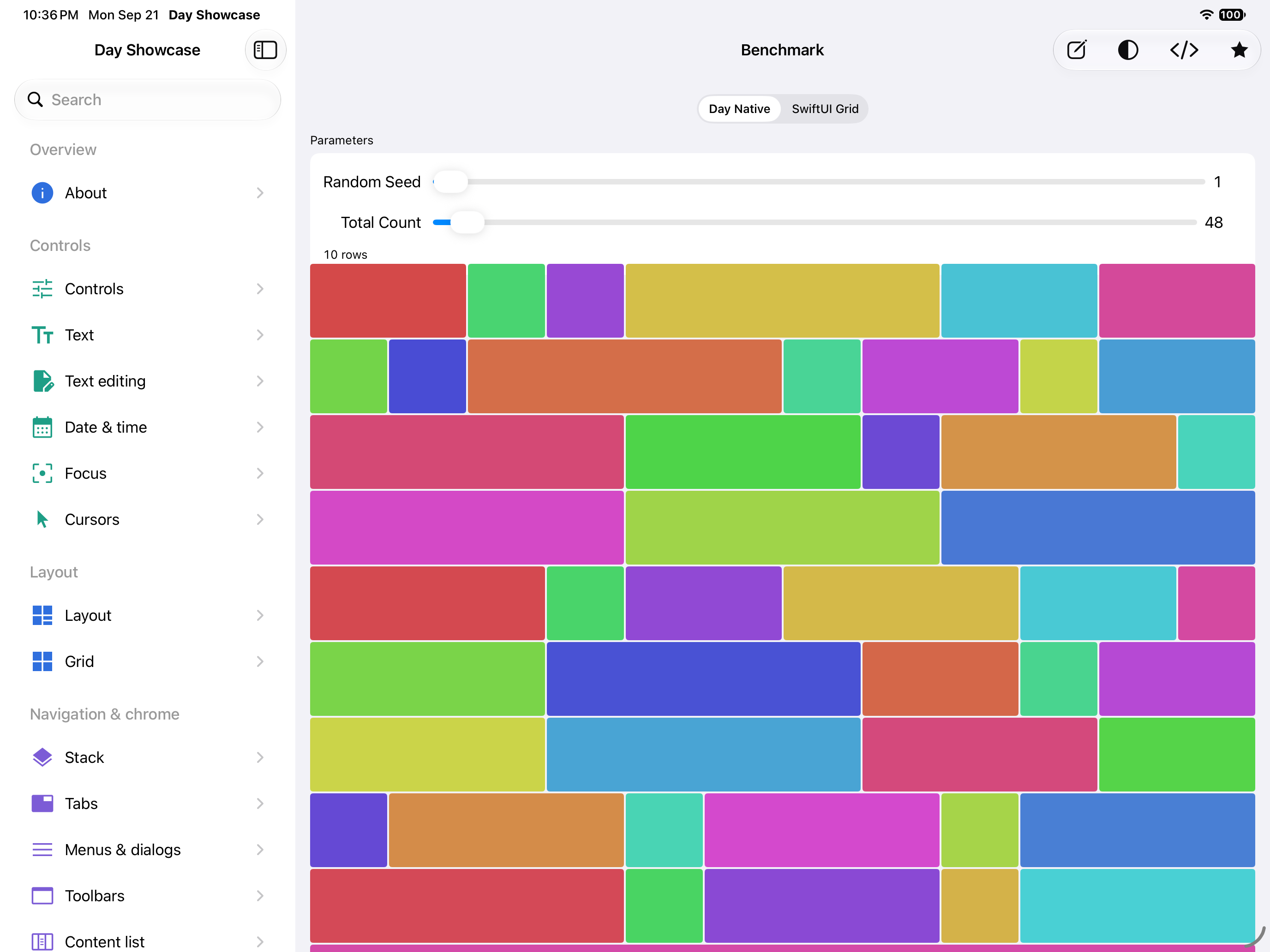1270x952 pixels.
Task: Open the Menus & dialogs item
Action: (x=148, y=849)
